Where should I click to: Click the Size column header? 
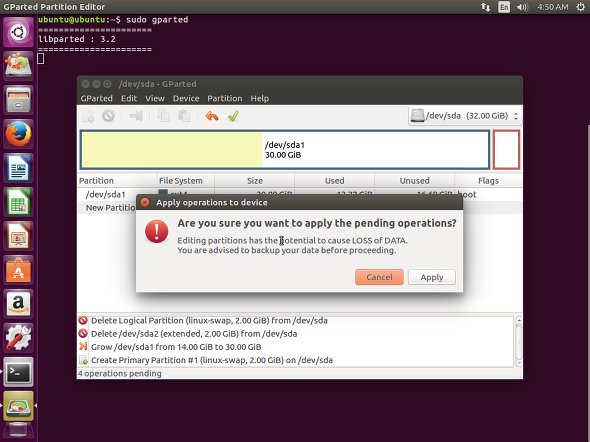pyautogui.click(x=255, y=181)
